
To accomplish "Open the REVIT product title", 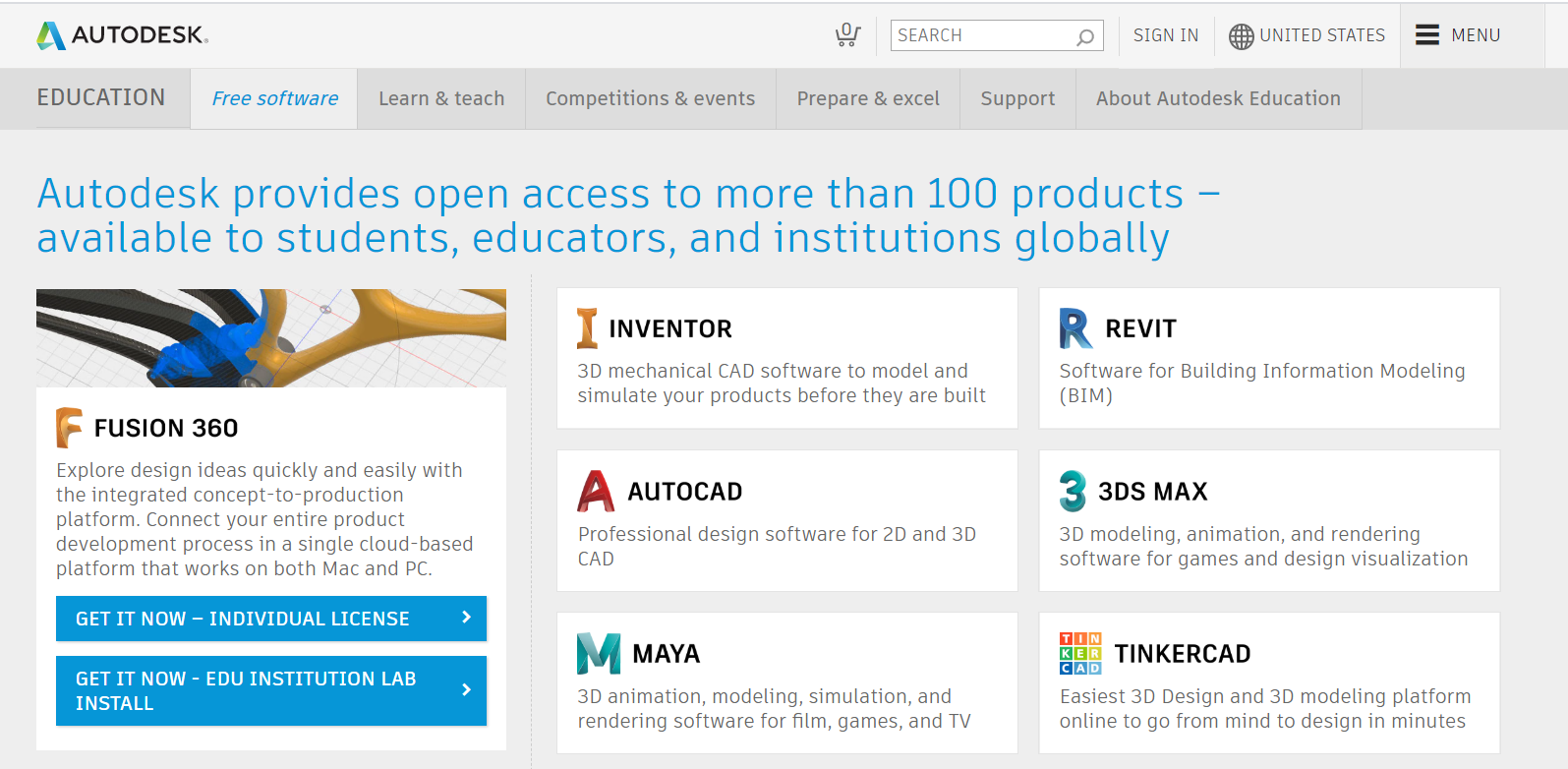I will click(x=1140, y=328).
